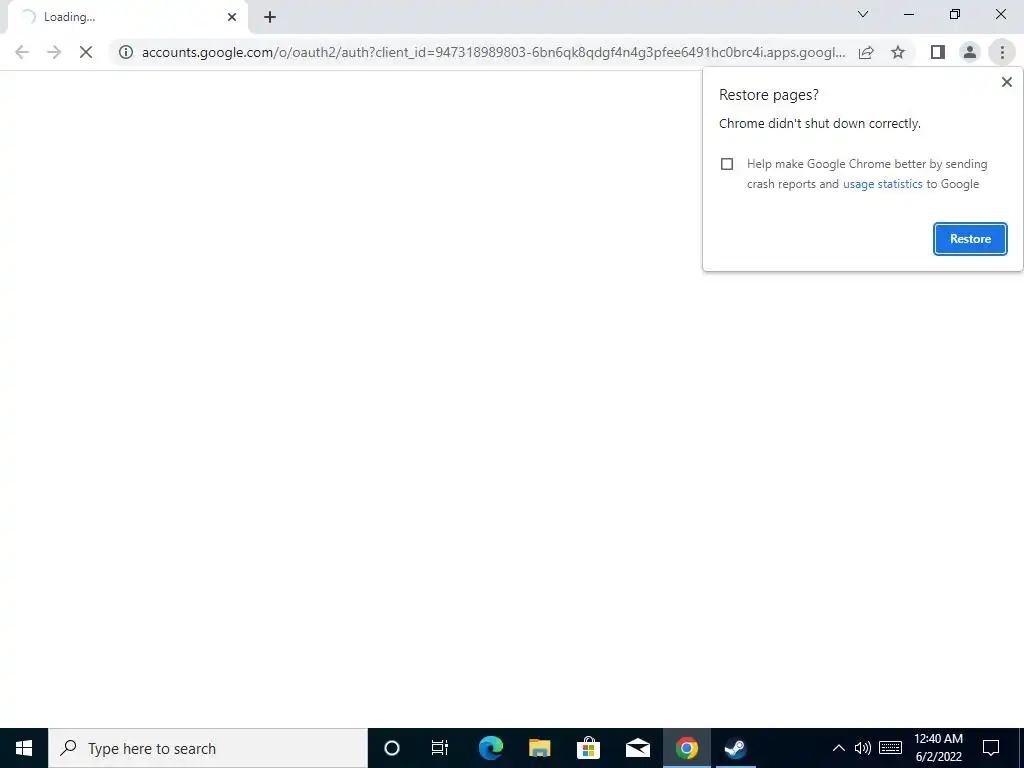Open the volume speaker control
This screenshot has height=768, width=1024.
pos(863,748)
